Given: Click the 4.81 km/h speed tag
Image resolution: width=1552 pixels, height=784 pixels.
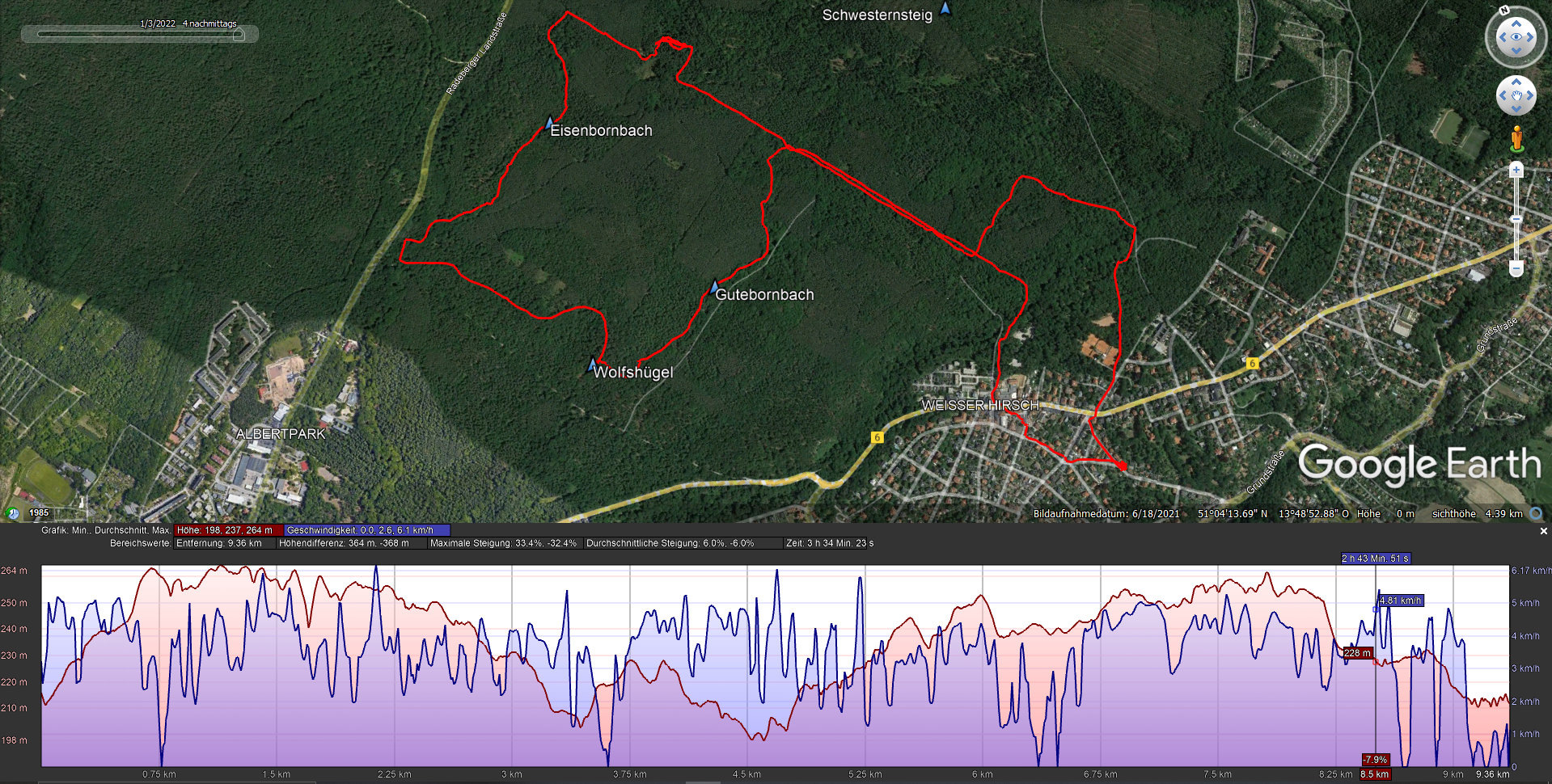Looking at the screenshot, I should 1401,601.
